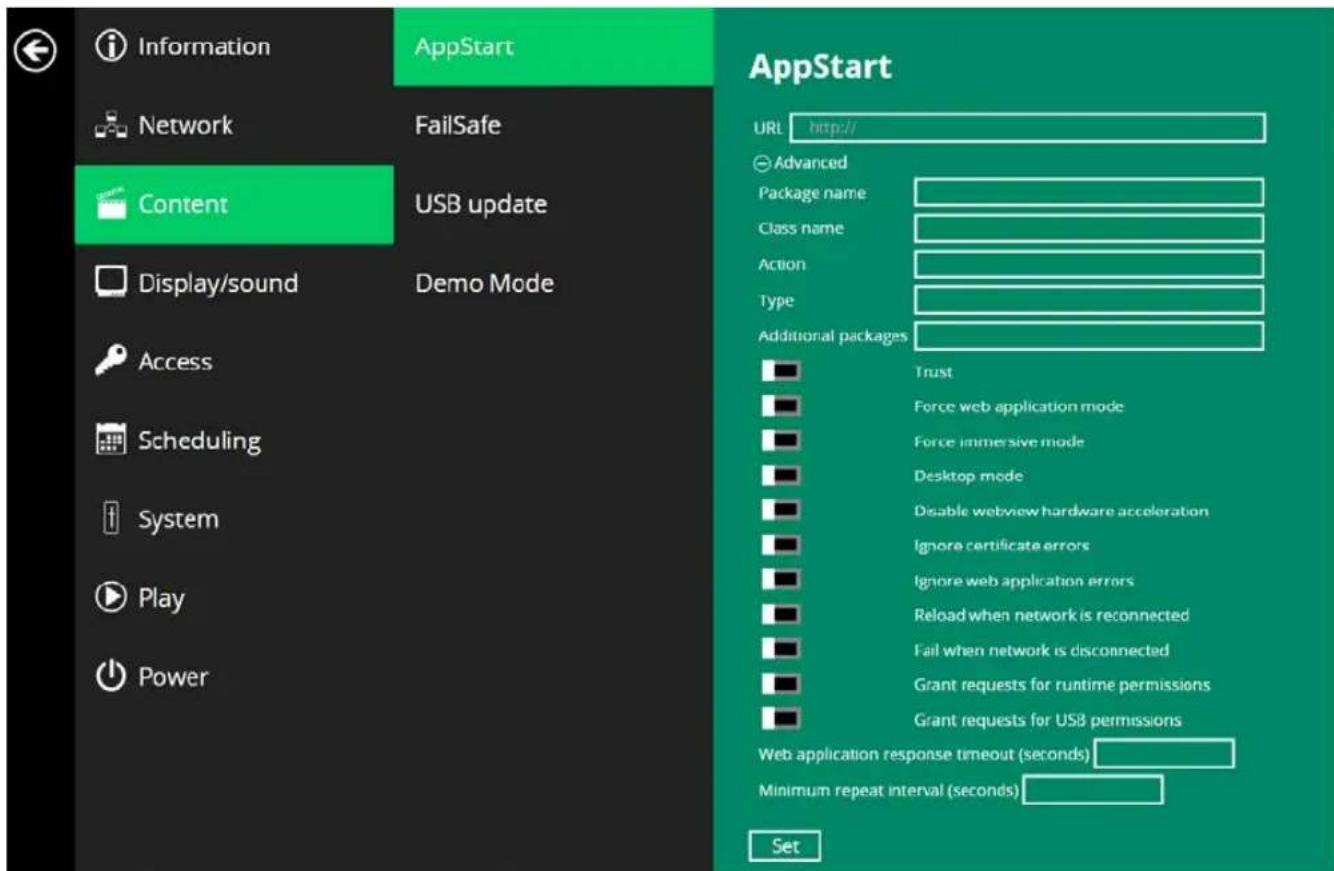Click the Package name text field
Image resolution: width=1334 pixels, height=871 pixels.
(1089, 193)
